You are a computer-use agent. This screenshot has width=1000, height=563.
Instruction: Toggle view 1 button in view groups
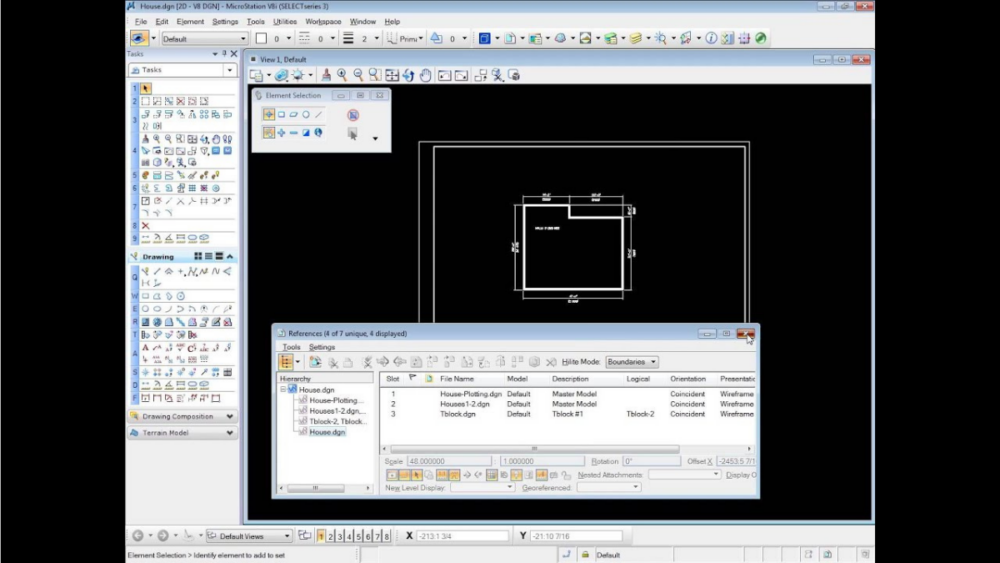pyautogui.click(x=321, y=536)
